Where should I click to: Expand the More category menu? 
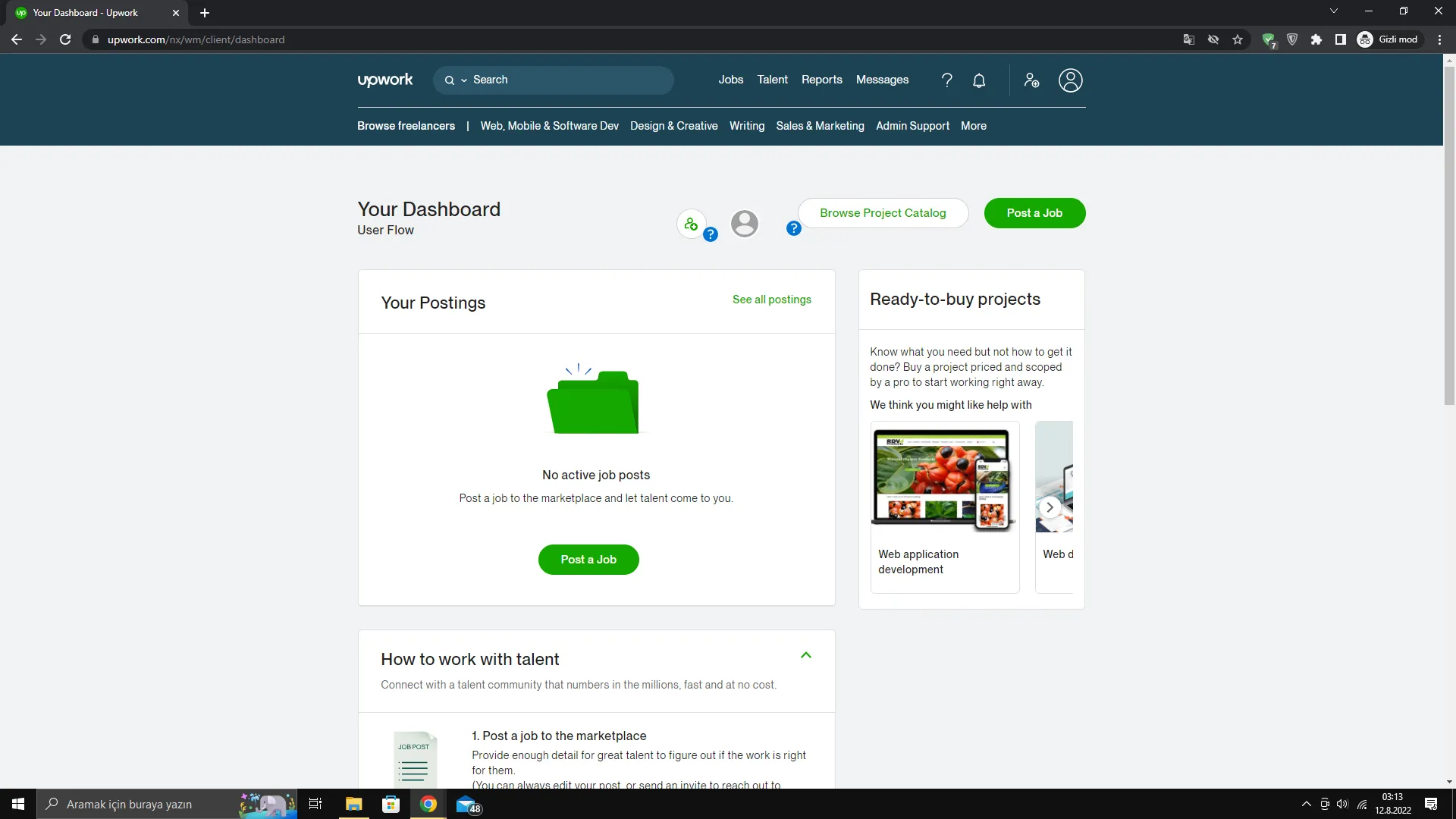click(973, 126)
